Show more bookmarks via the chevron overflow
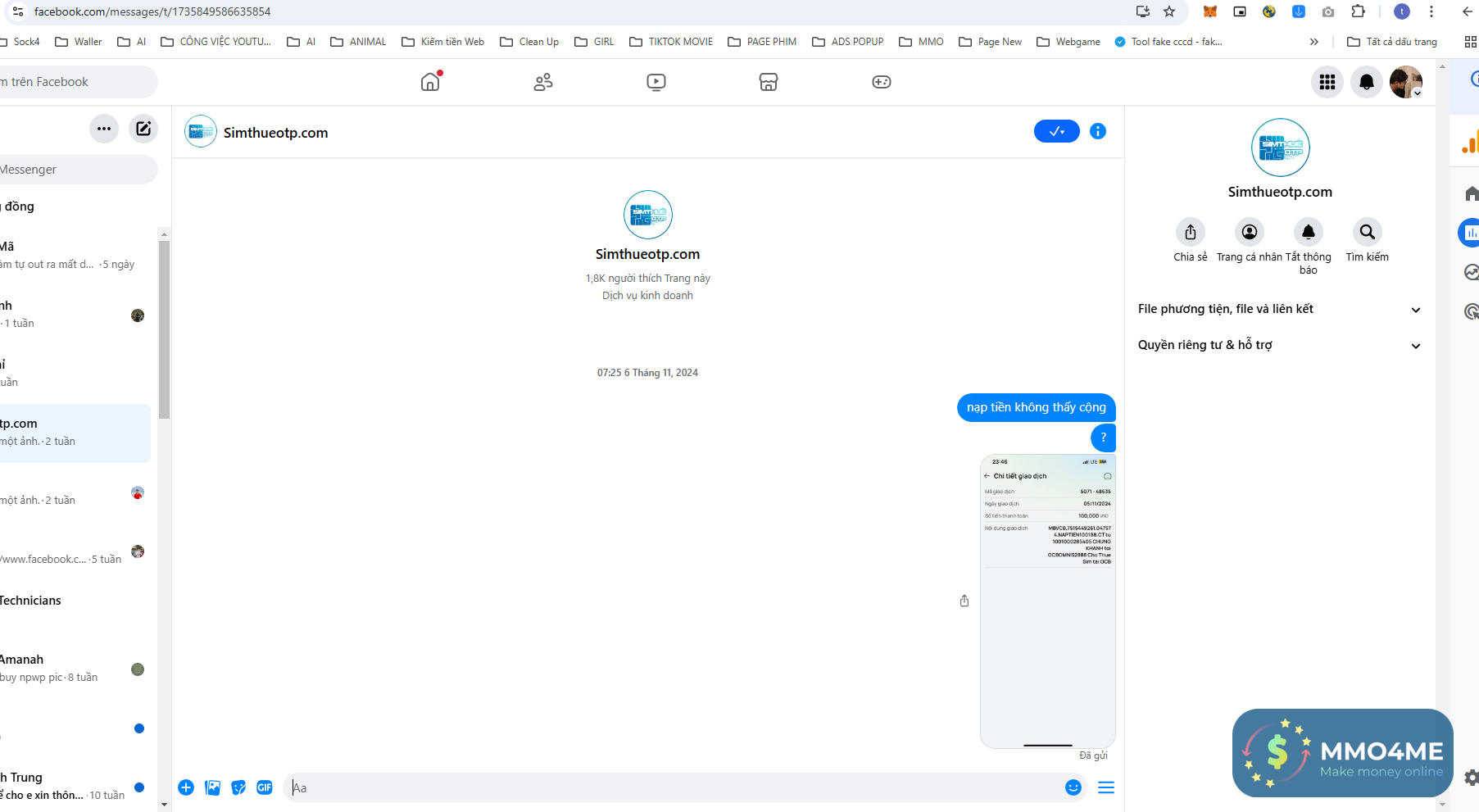 click(1314, 42)
